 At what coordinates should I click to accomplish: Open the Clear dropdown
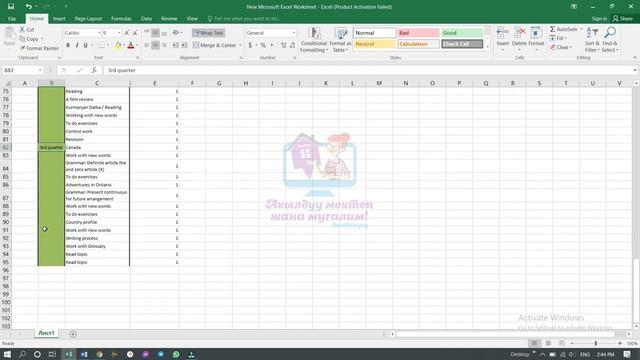click(560, 47)
